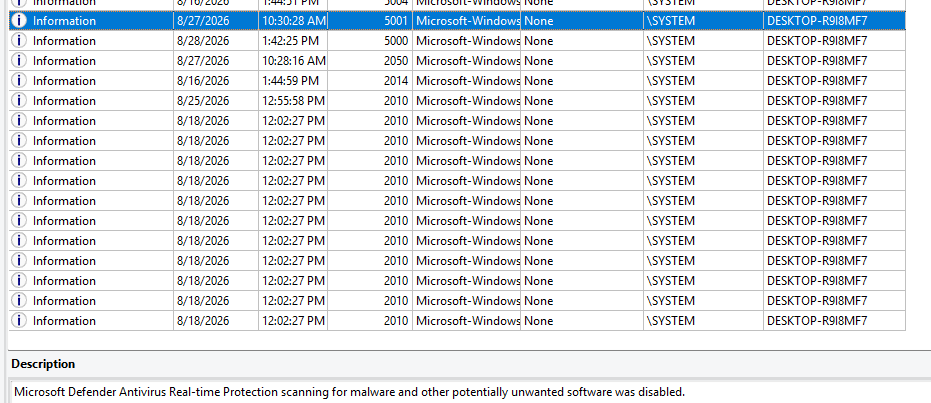Select Microsoft-Windows source in the 8/25/2026 row
931x403 pixels.
point(468,101)
